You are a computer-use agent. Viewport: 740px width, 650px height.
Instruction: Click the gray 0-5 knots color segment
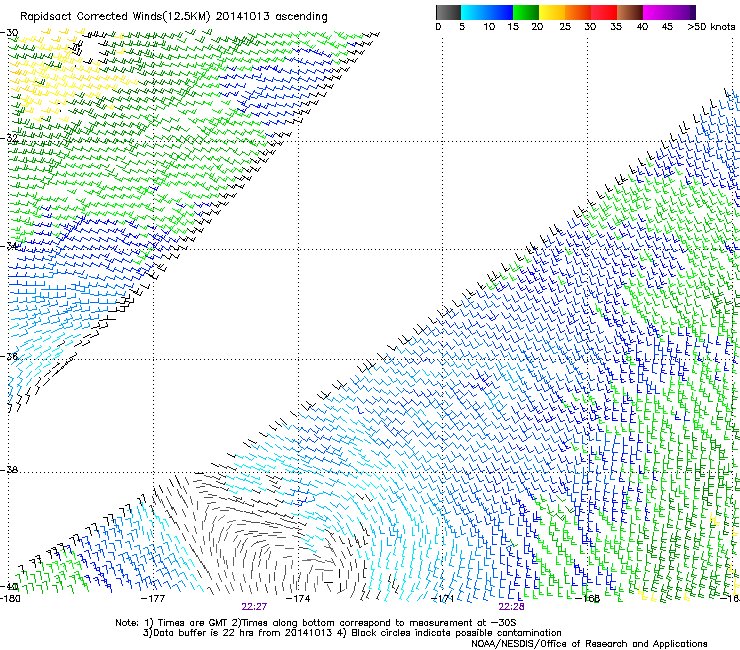pos(448,12)
